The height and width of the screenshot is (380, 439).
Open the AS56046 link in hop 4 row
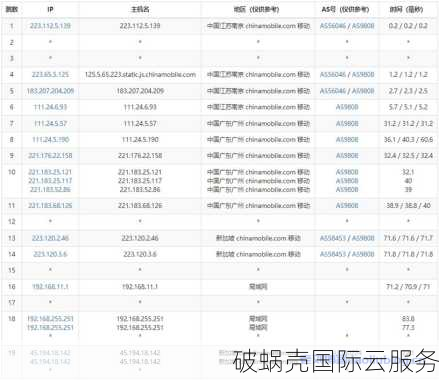tap(333, 74)
